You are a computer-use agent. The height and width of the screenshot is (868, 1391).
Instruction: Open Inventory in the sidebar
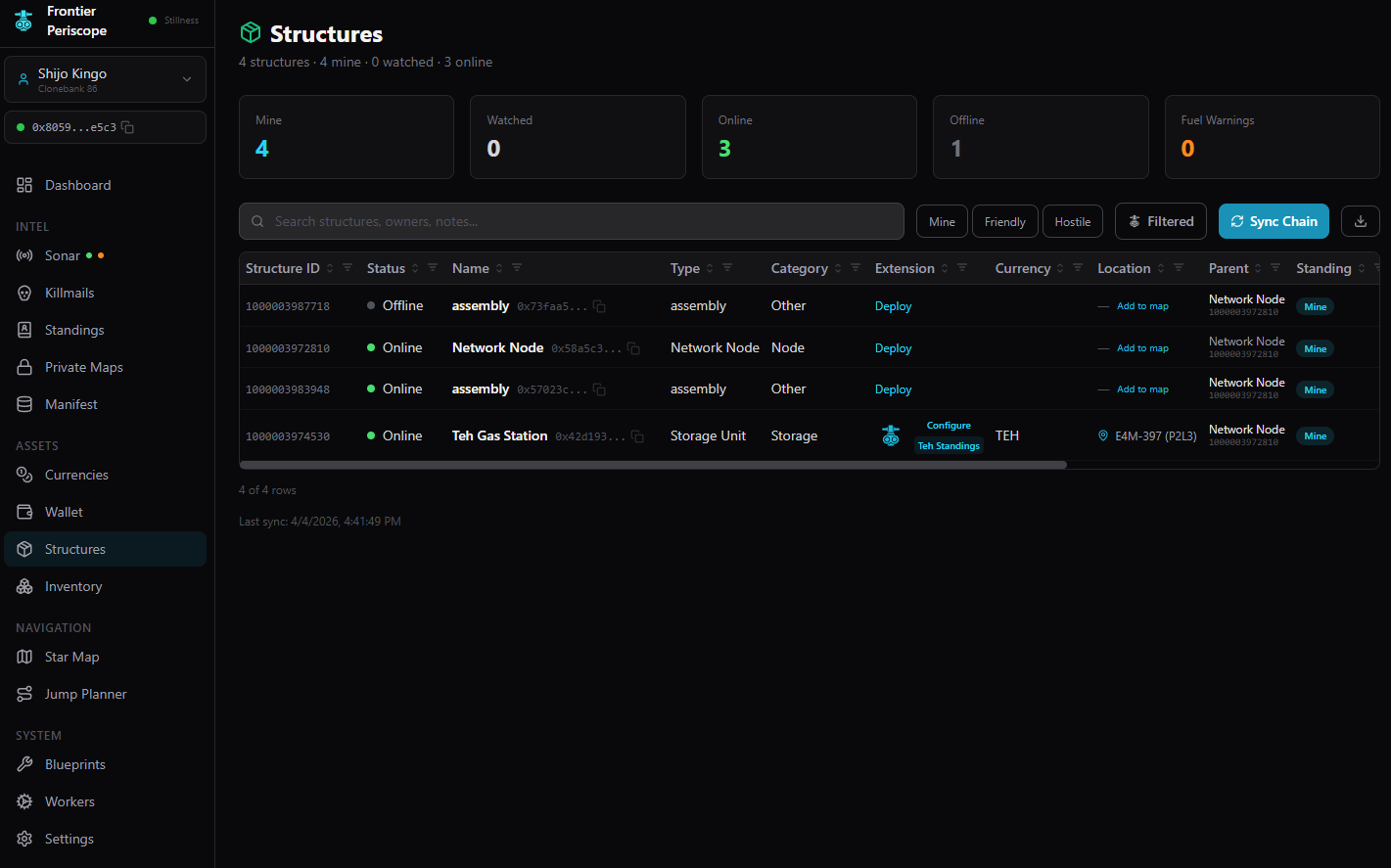105,586
